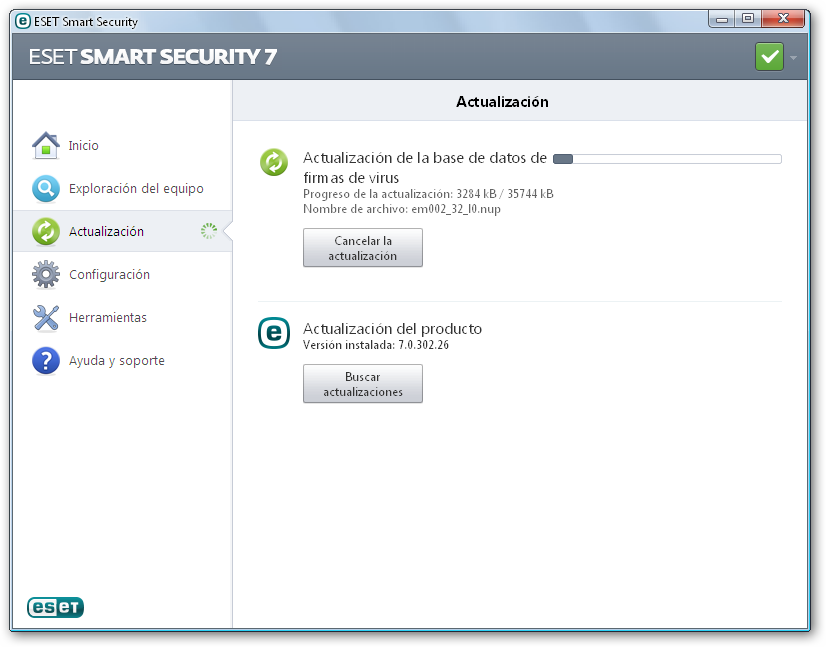Click the Actualización de la base de datos heading

pos(425,168)
